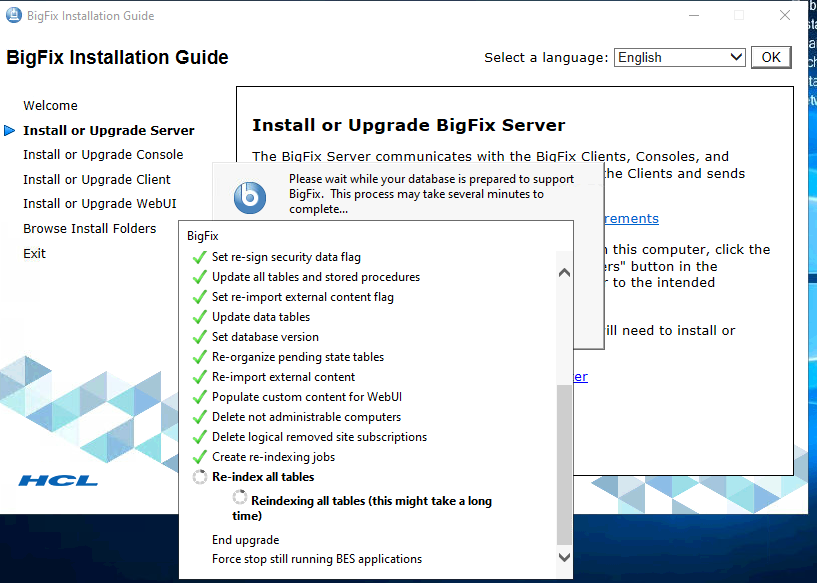
Task: Minimize the BigFix Installation Guide window
Action: [x=694, y=16]
